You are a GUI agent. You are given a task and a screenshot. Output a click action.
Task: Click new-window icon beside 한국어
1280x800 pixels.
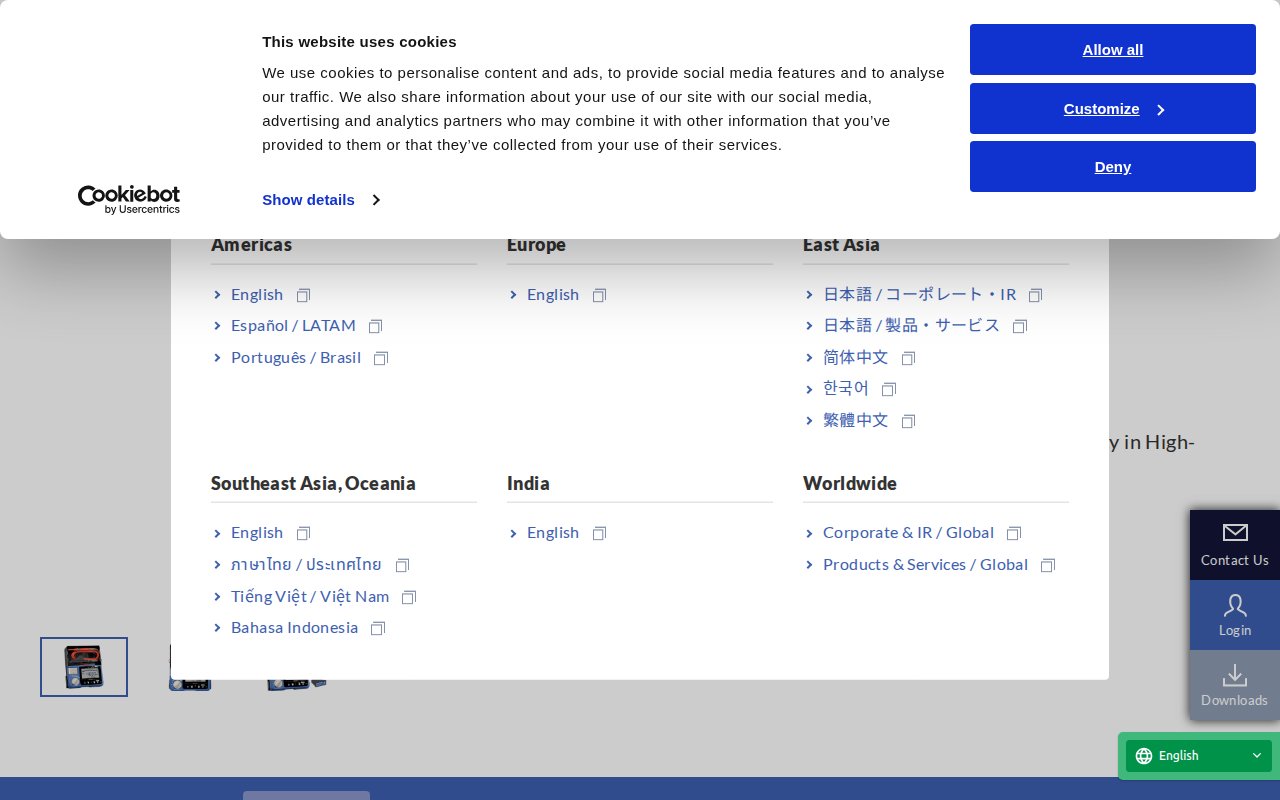(889, 389)
